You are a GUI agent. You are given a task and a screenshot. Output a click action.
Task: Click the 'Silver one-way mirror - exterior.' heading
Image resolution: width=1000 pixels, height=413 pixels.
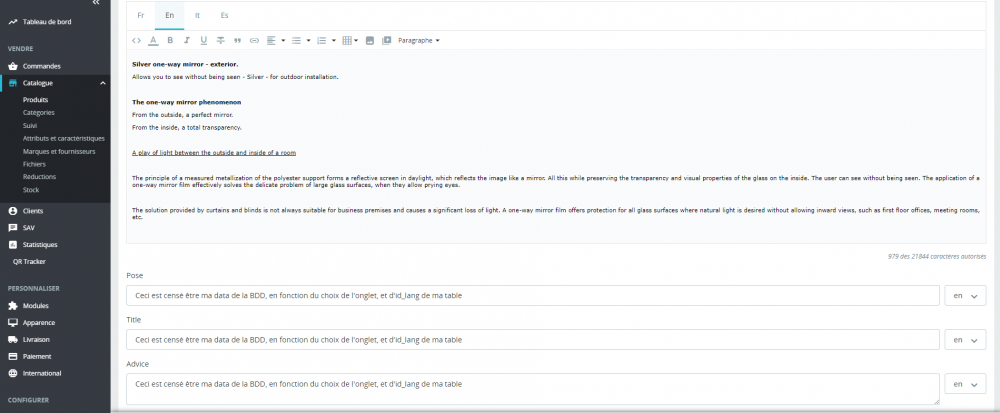(185, 64)
